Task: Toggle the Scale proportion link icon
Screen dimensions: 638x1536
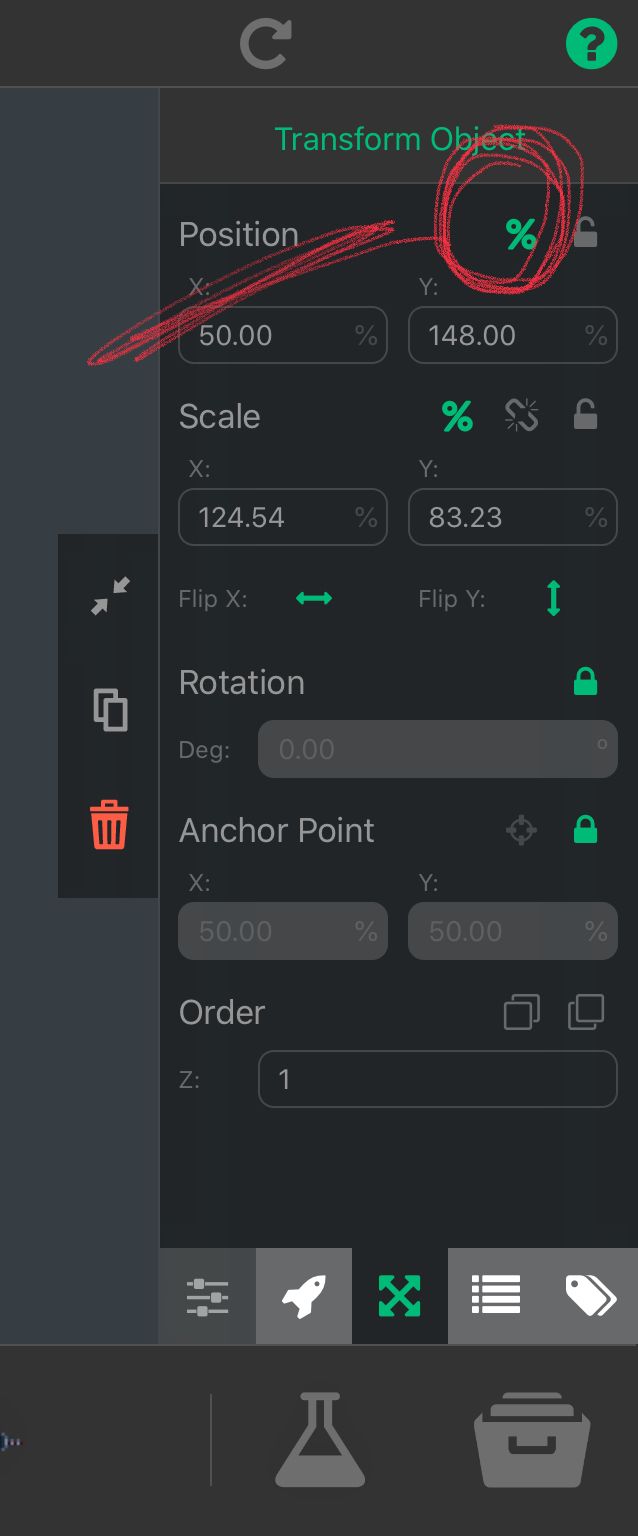Action: 521,416
